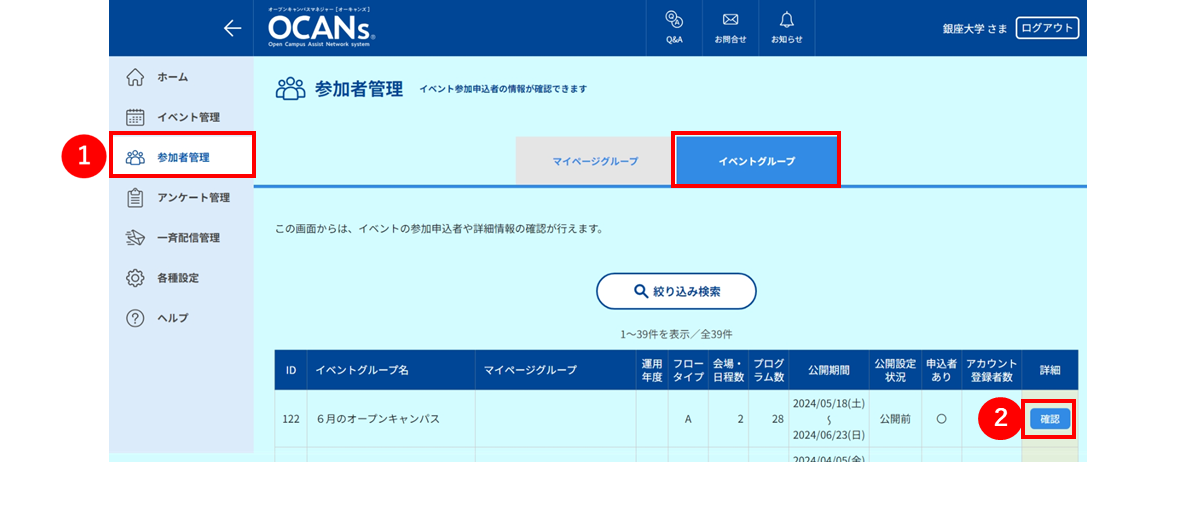
Task: Click the ID column header
Action: click(291, 371)
